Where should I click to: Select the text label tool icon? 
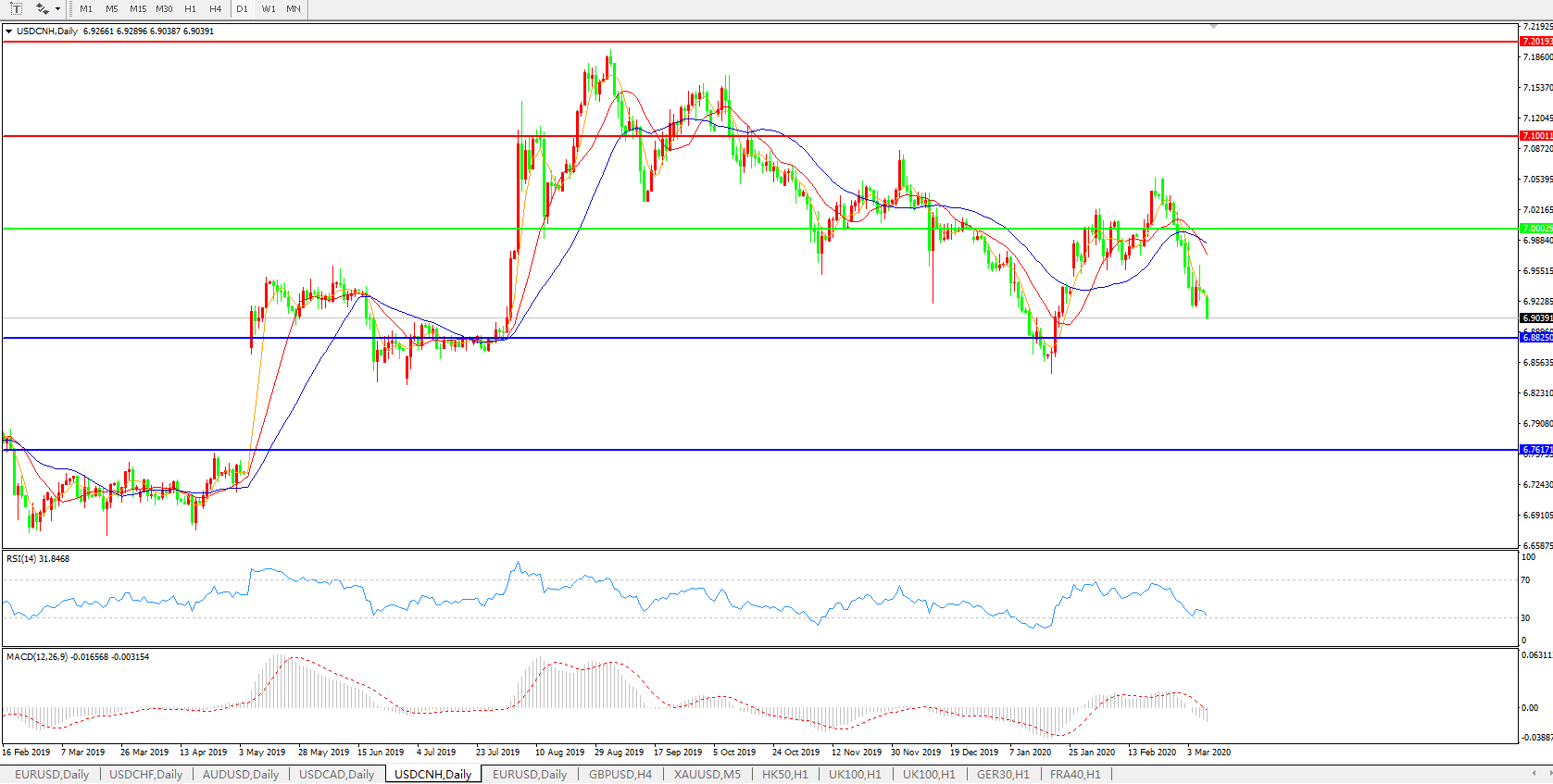(16, 8)
